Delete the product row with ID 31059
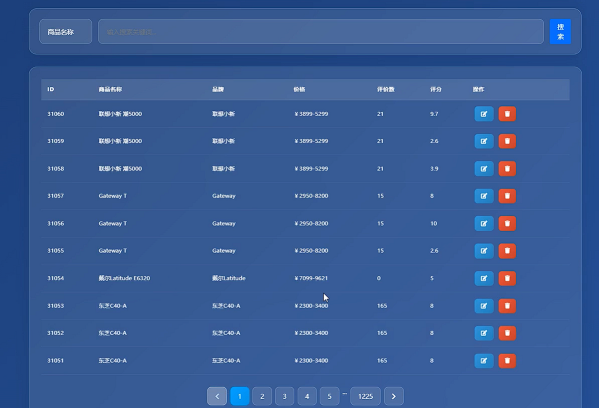599x408 pixels. tap(507, 141)
